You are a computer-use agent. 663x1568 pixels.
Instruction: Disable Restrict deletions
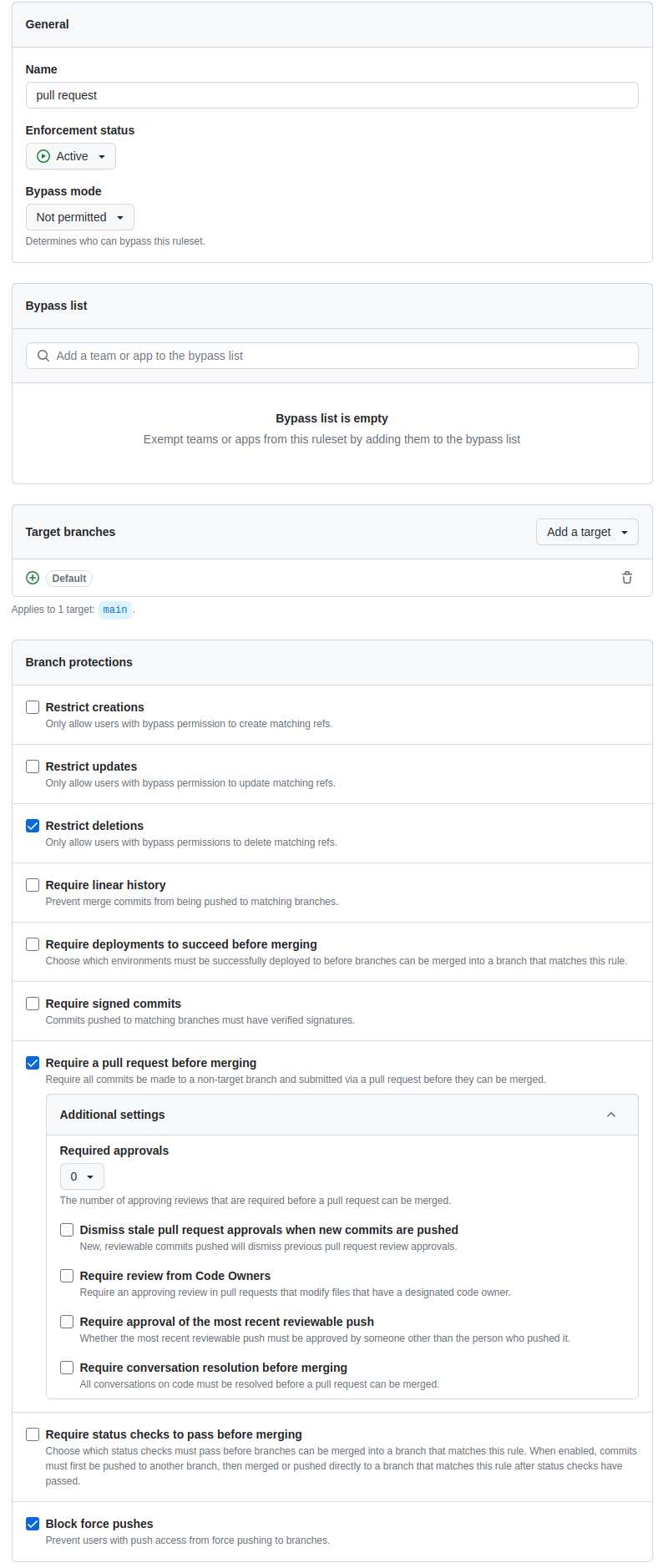point(32,825)
